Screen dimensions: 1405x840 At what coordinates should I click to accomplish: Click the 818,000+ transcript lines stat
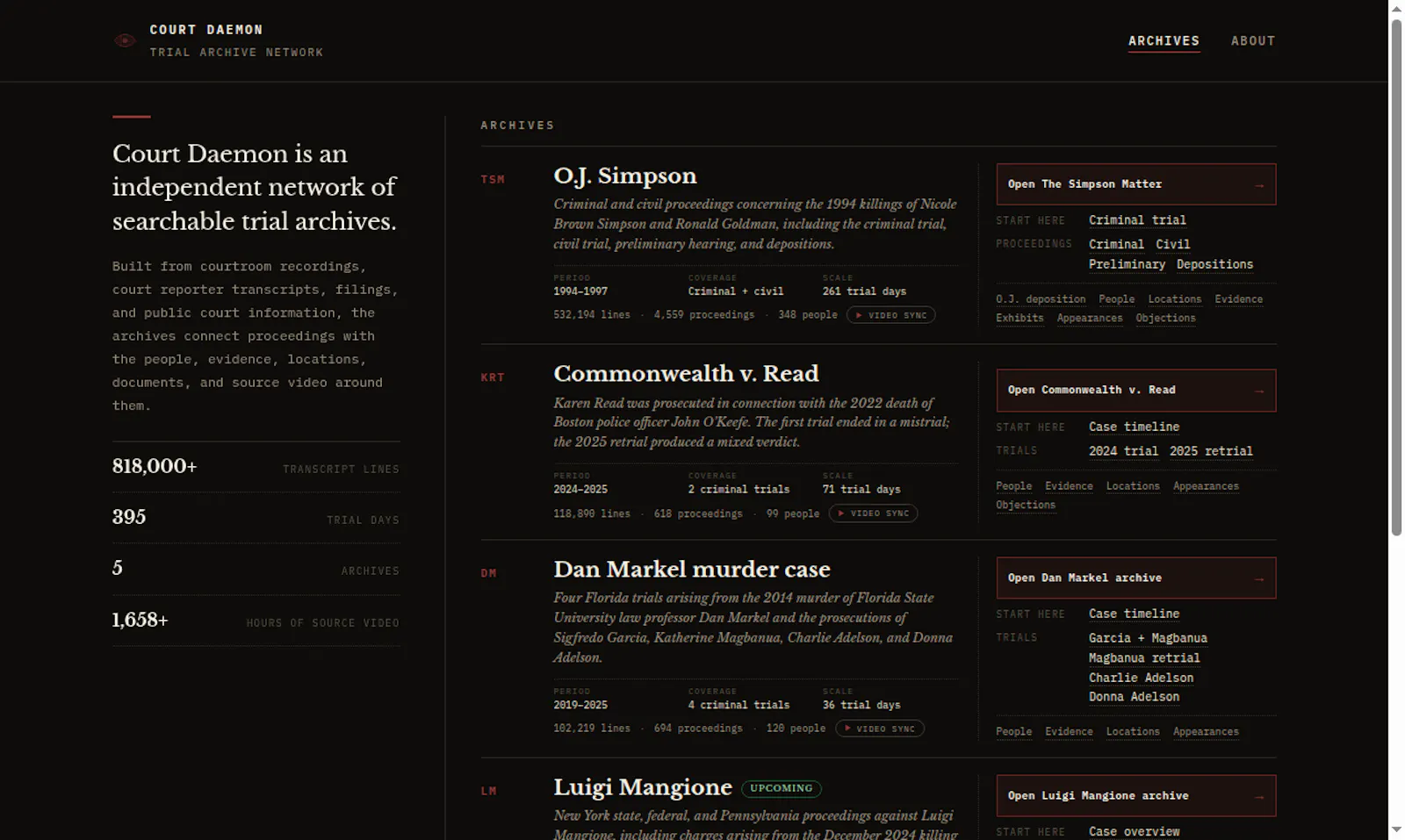[x=256, y=467]
